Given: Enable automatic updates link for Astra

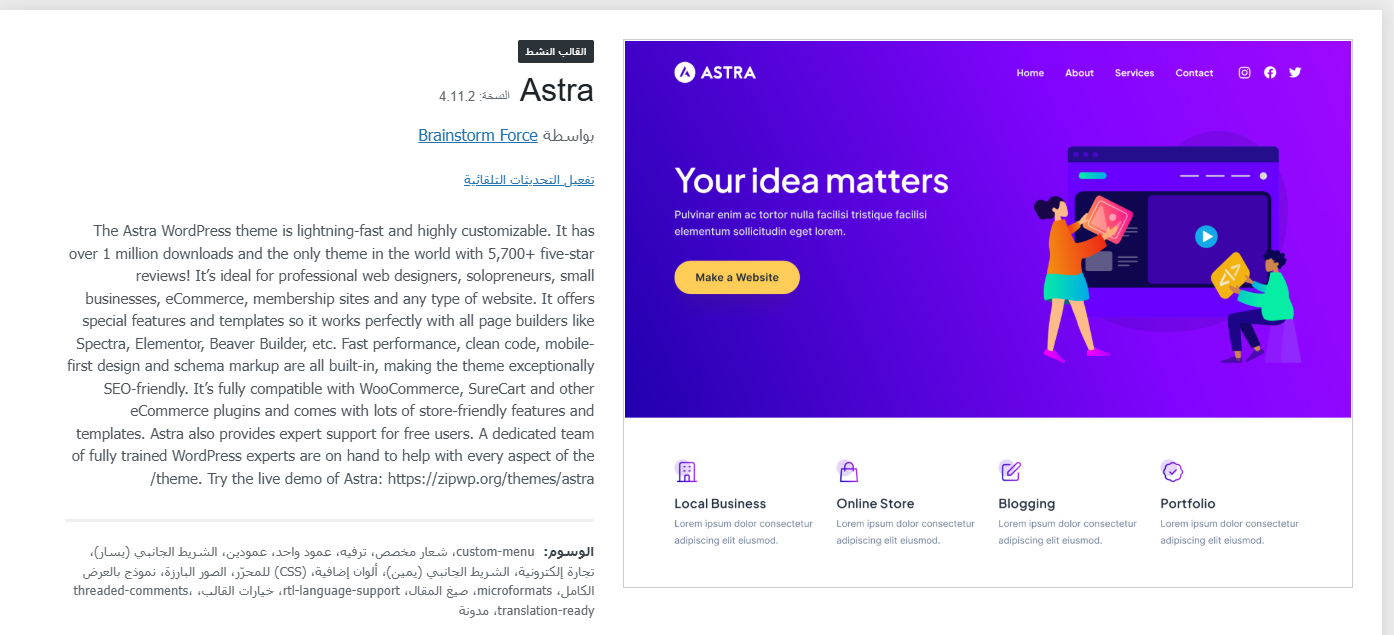Looking at the screenshot, I should click(x=529, y=180).
